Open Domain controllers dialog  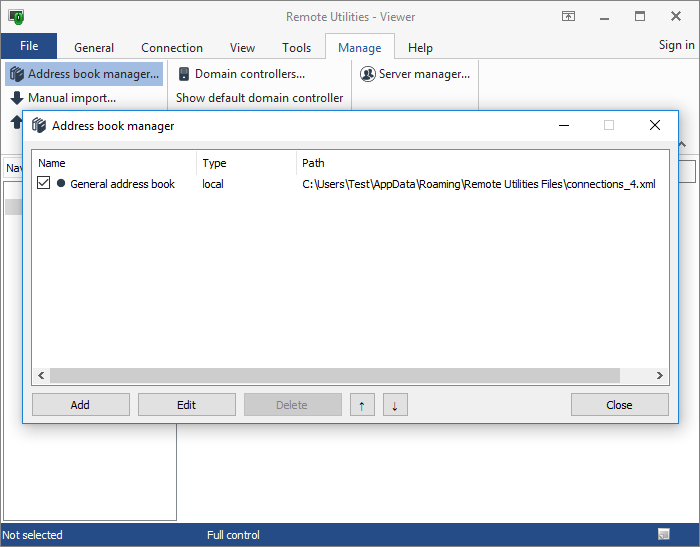point(242,74)
